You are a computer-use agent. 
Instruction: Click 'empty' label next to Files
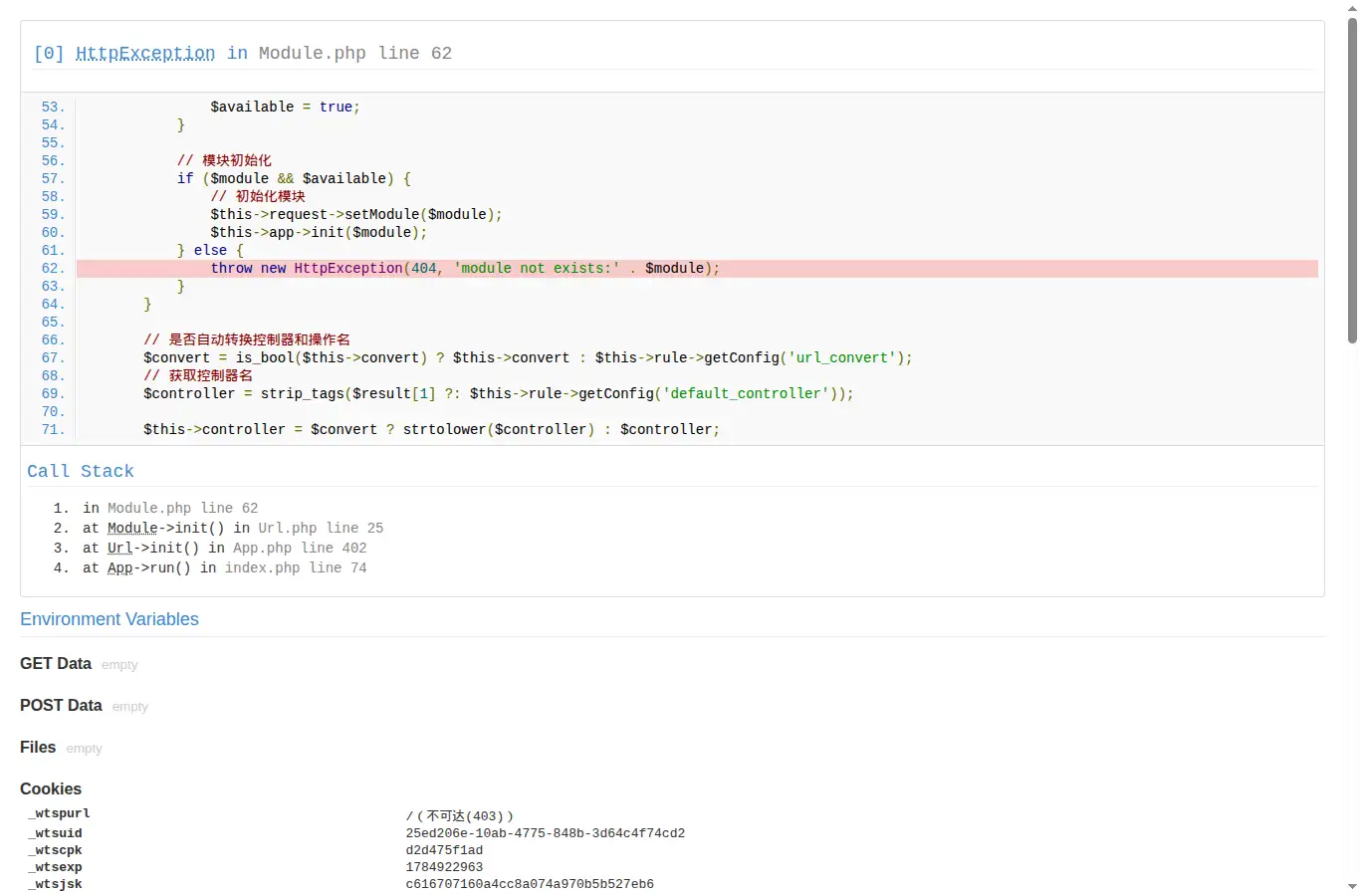(x=85, y=749)
